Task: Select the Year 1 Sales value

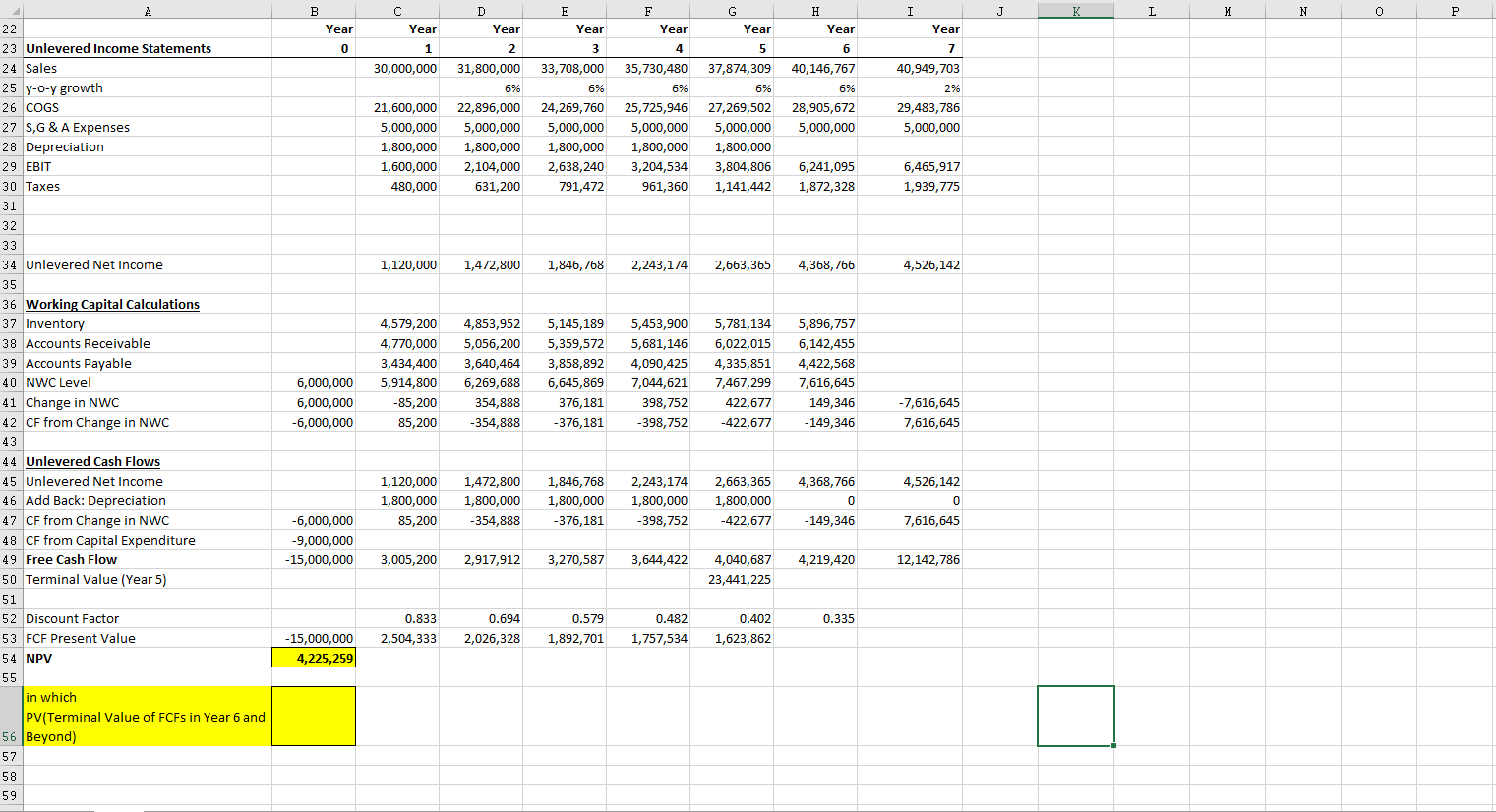Action: pos(397,68)
